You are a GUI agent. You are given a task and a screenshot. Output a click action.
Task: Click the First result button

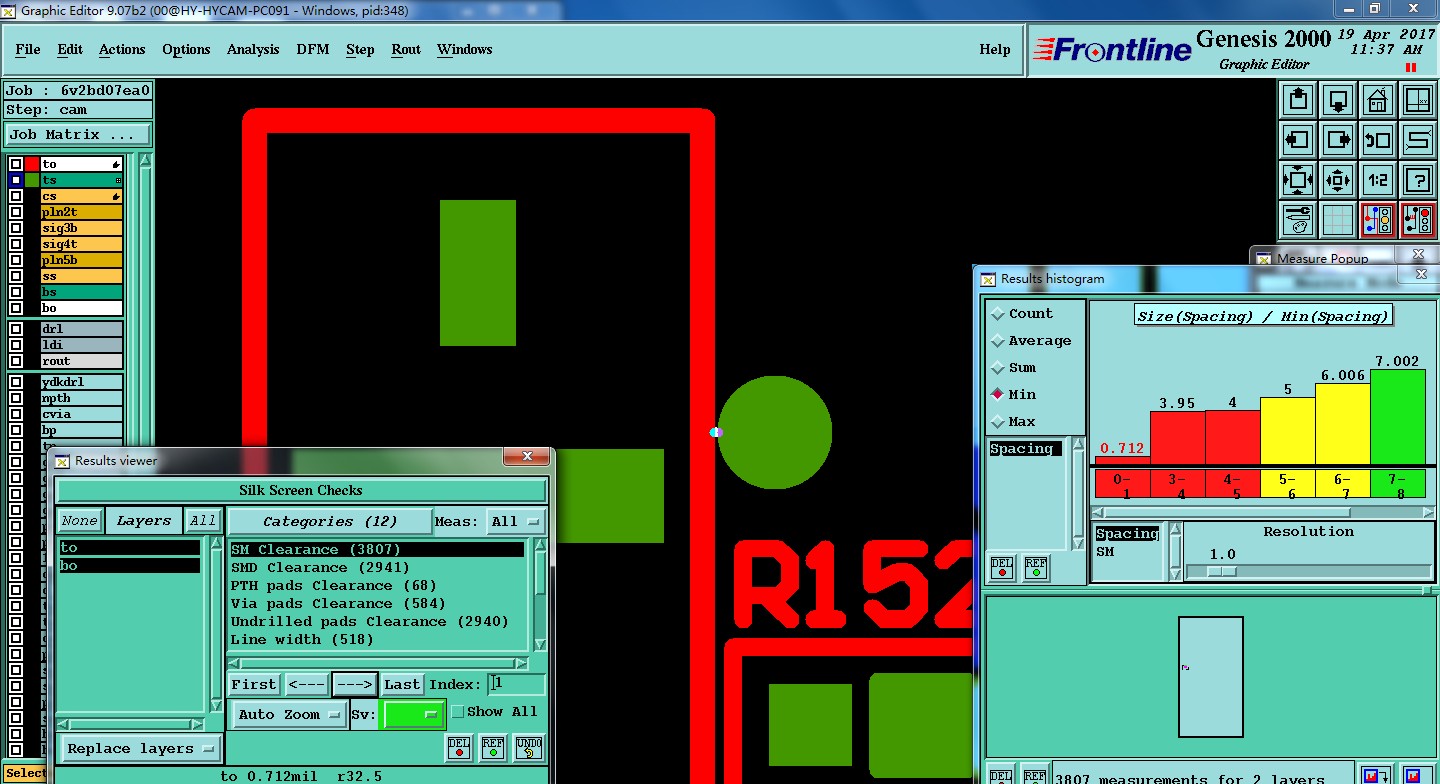[x=254, y=685]
